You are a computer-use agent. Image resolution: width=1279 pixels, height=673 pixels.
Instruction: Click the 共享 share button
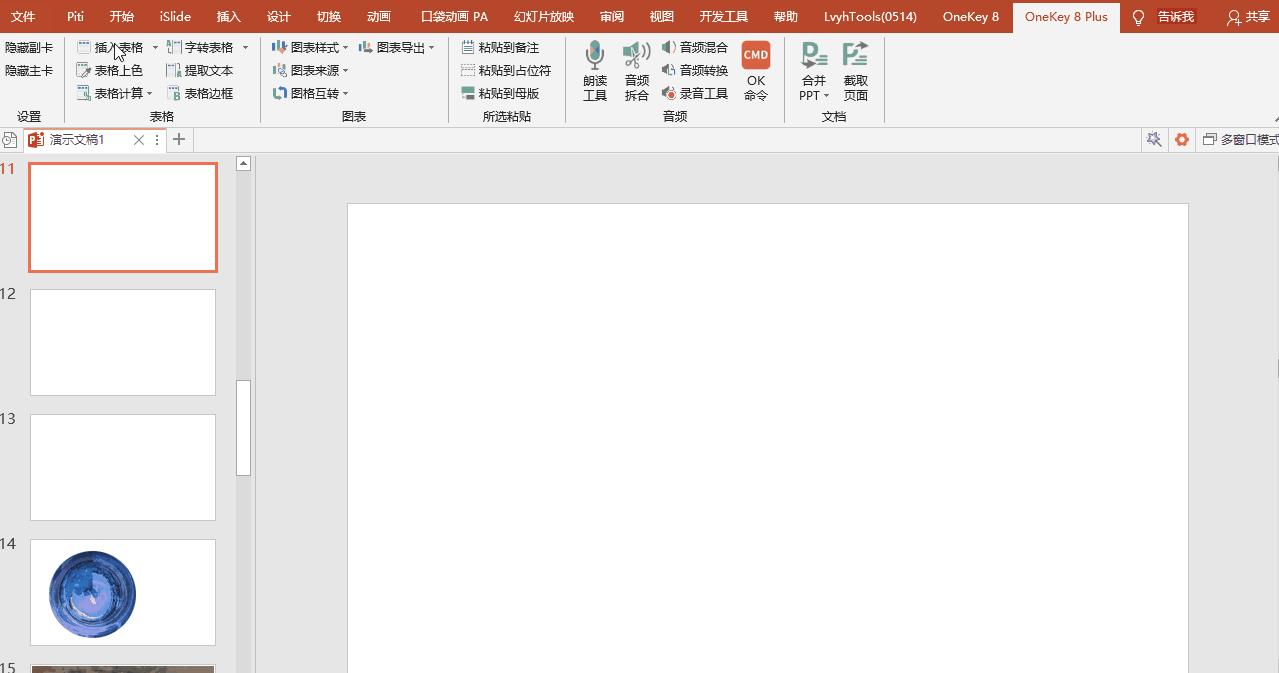(1248, 16)
